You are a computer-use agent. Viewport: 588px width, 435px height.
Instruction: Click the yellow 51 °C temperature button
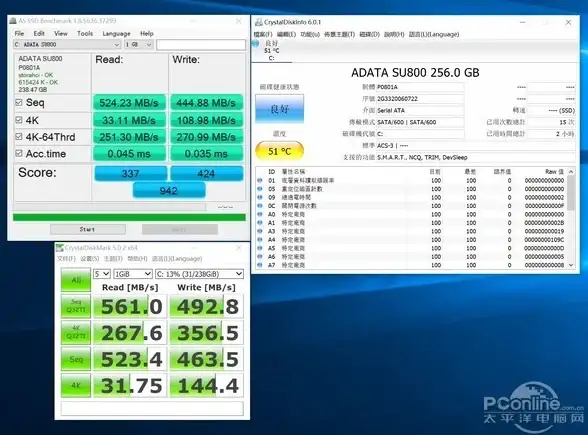point(279,151)
